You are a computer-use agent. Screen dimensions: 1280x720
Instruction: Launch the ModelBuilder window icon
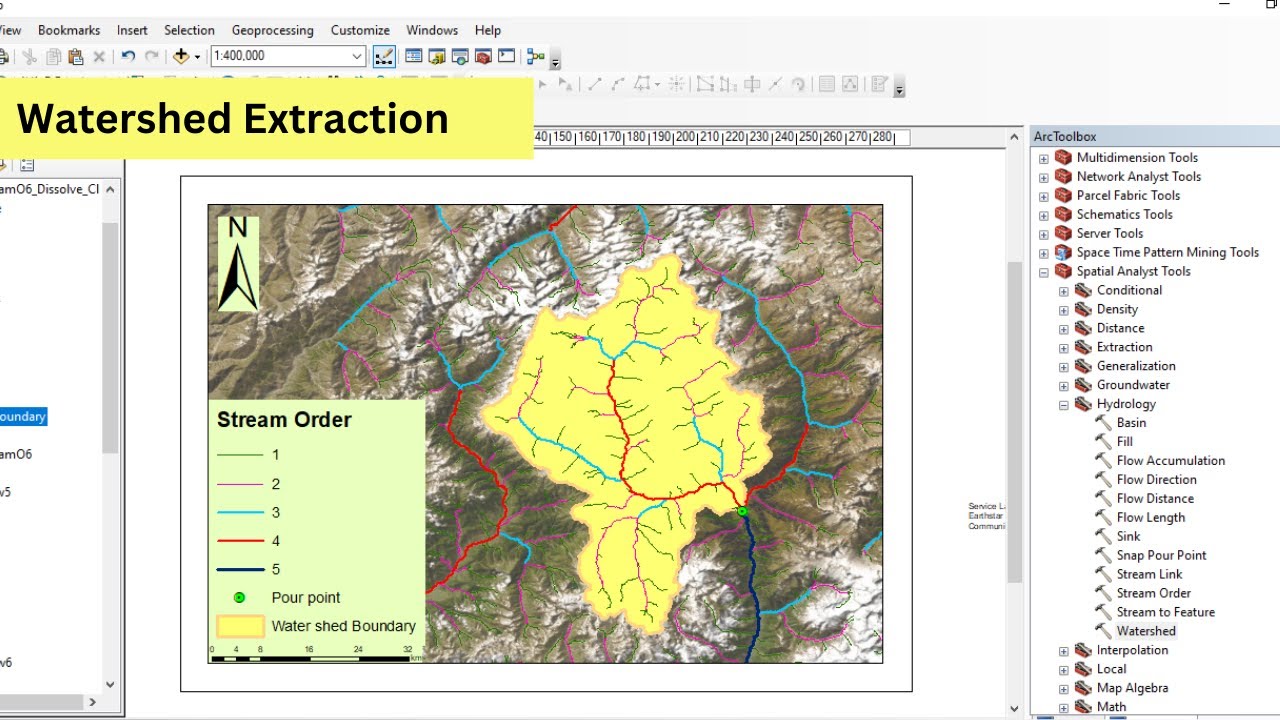click(535, 57)
